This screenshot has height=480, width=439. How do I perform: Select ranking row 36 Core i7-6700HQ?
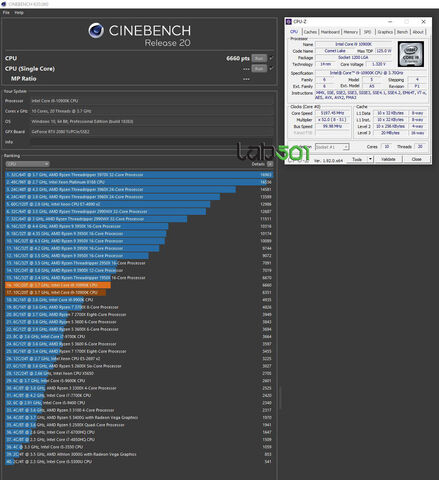click(139, 432)
